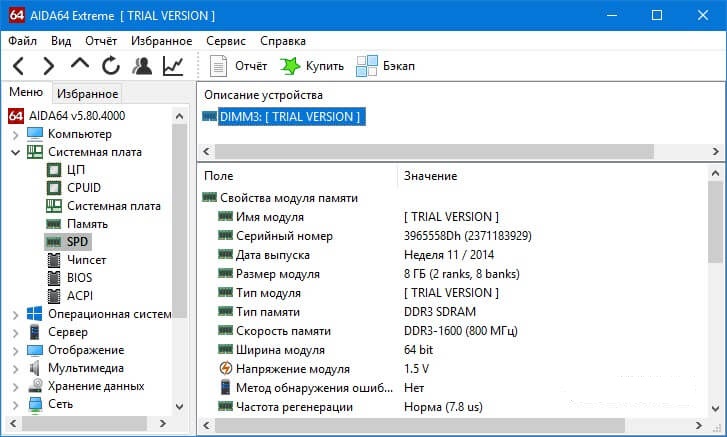Click the Бэкап toolbar button label
The height and width of the screenshot is (437, 727).
coord(399,66)
